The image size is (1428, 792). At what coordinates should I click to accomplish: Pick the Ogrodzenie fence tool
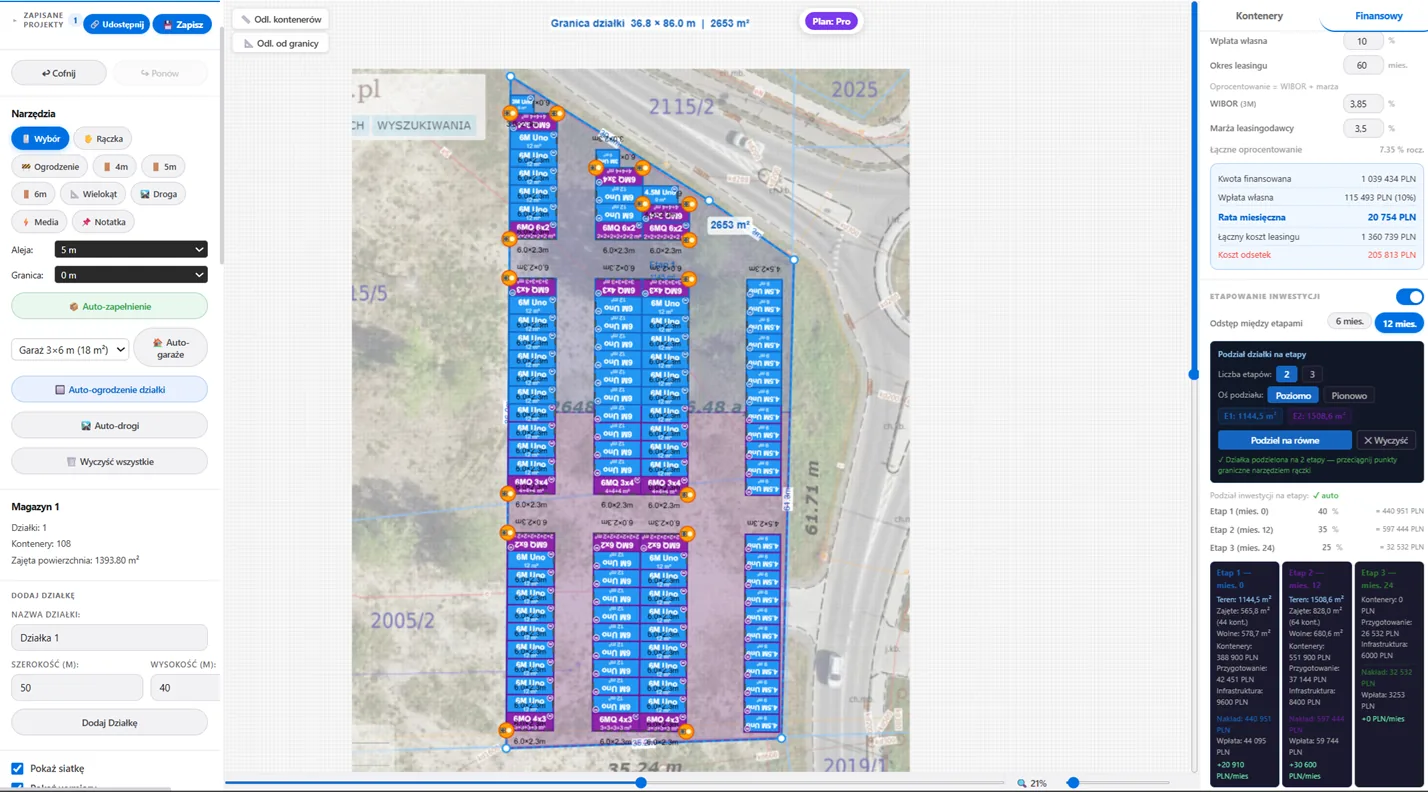[x=49, y=167]
